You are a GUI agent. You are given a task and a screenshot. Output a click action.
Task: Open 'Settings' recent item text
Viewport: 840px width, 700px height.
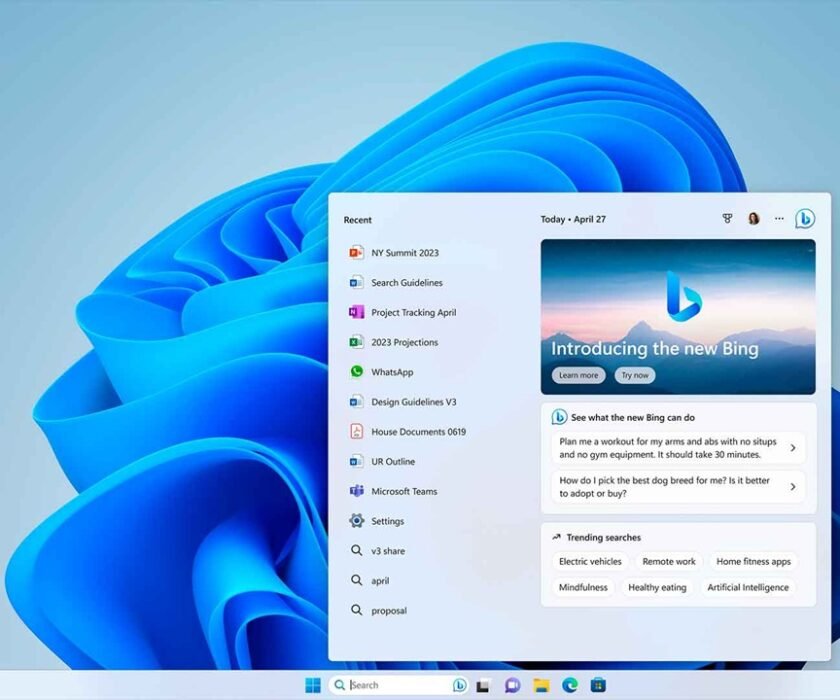[x=387, y=521]
